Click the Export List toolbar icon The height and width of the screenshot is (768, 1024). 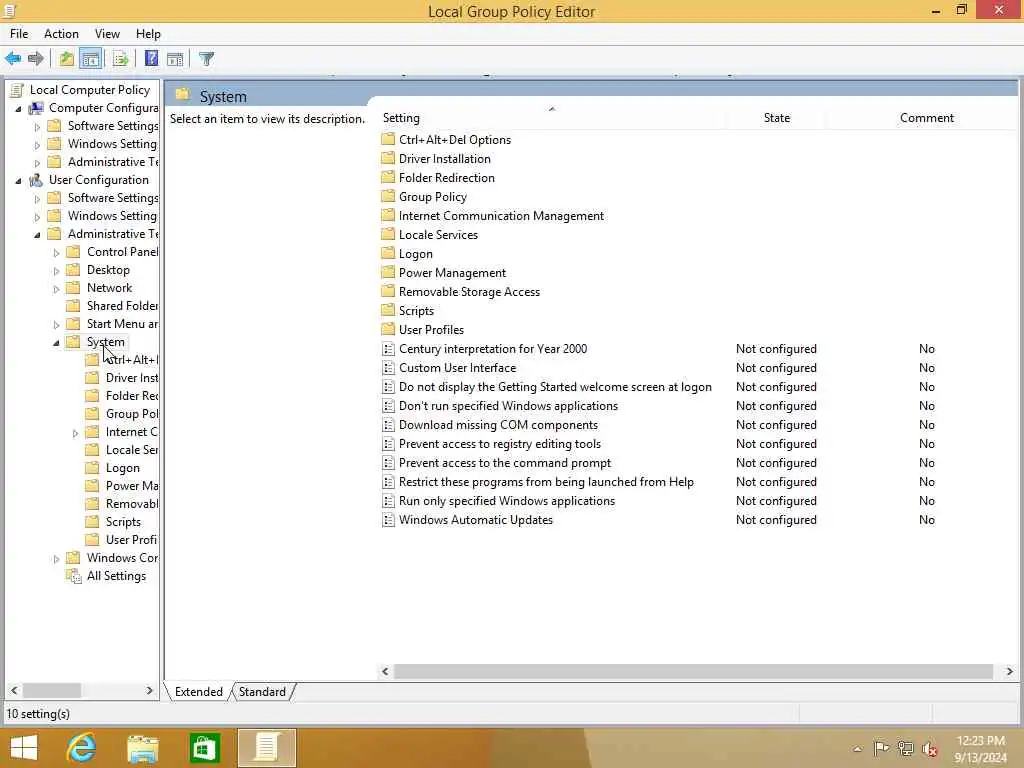point(121,59)
